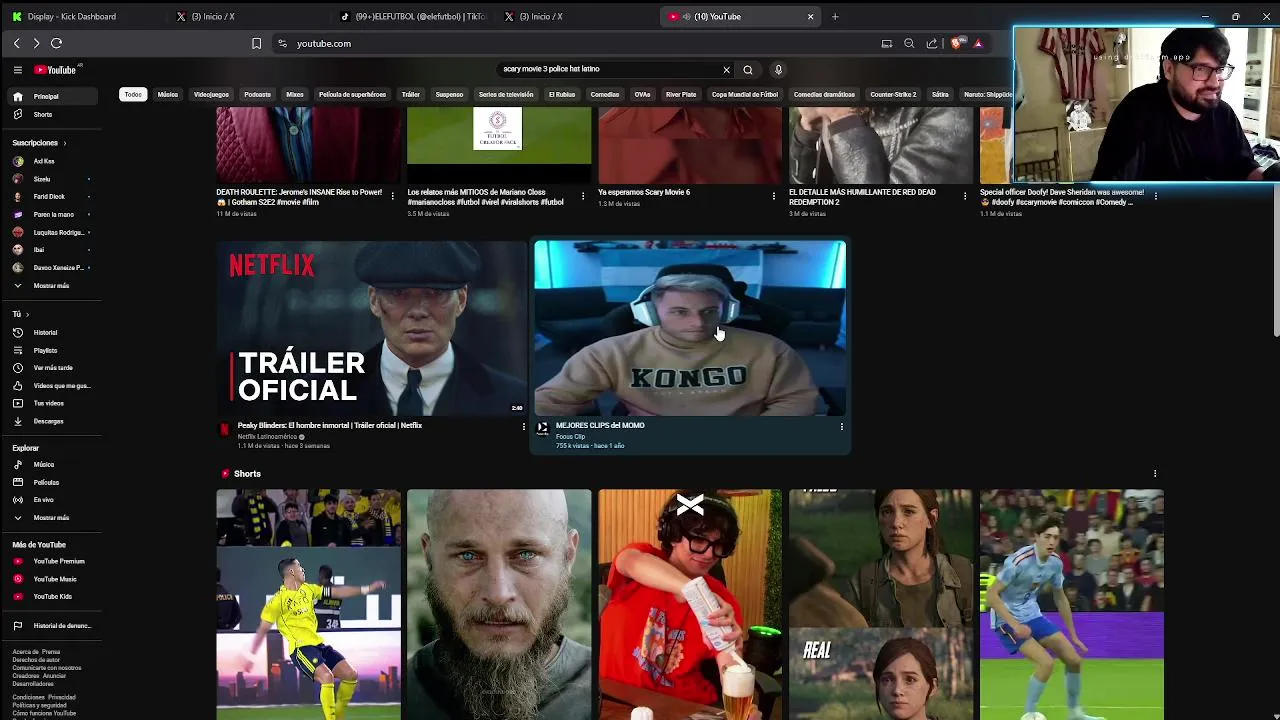Expand the Tú section chevron
This screenshot has width=1280, height=720.
point(27,314)
